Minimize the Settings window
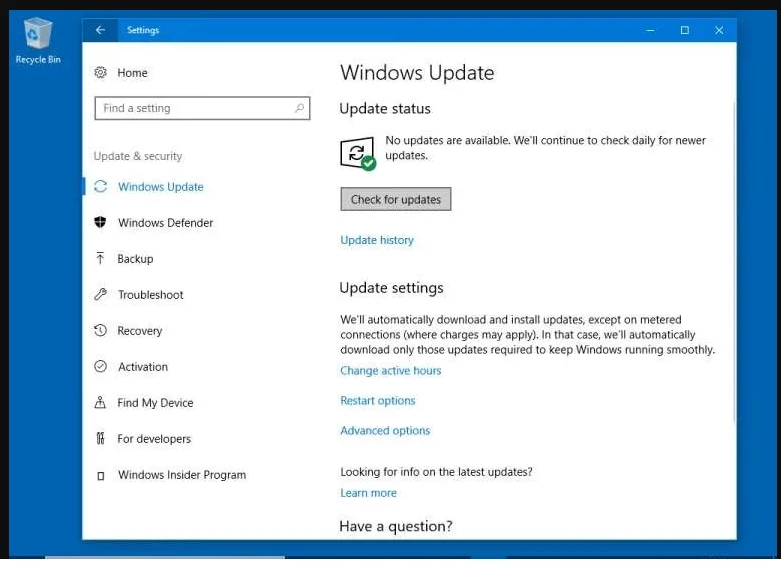The width and height of the screenshot is (781, 564). pos(650,30)
